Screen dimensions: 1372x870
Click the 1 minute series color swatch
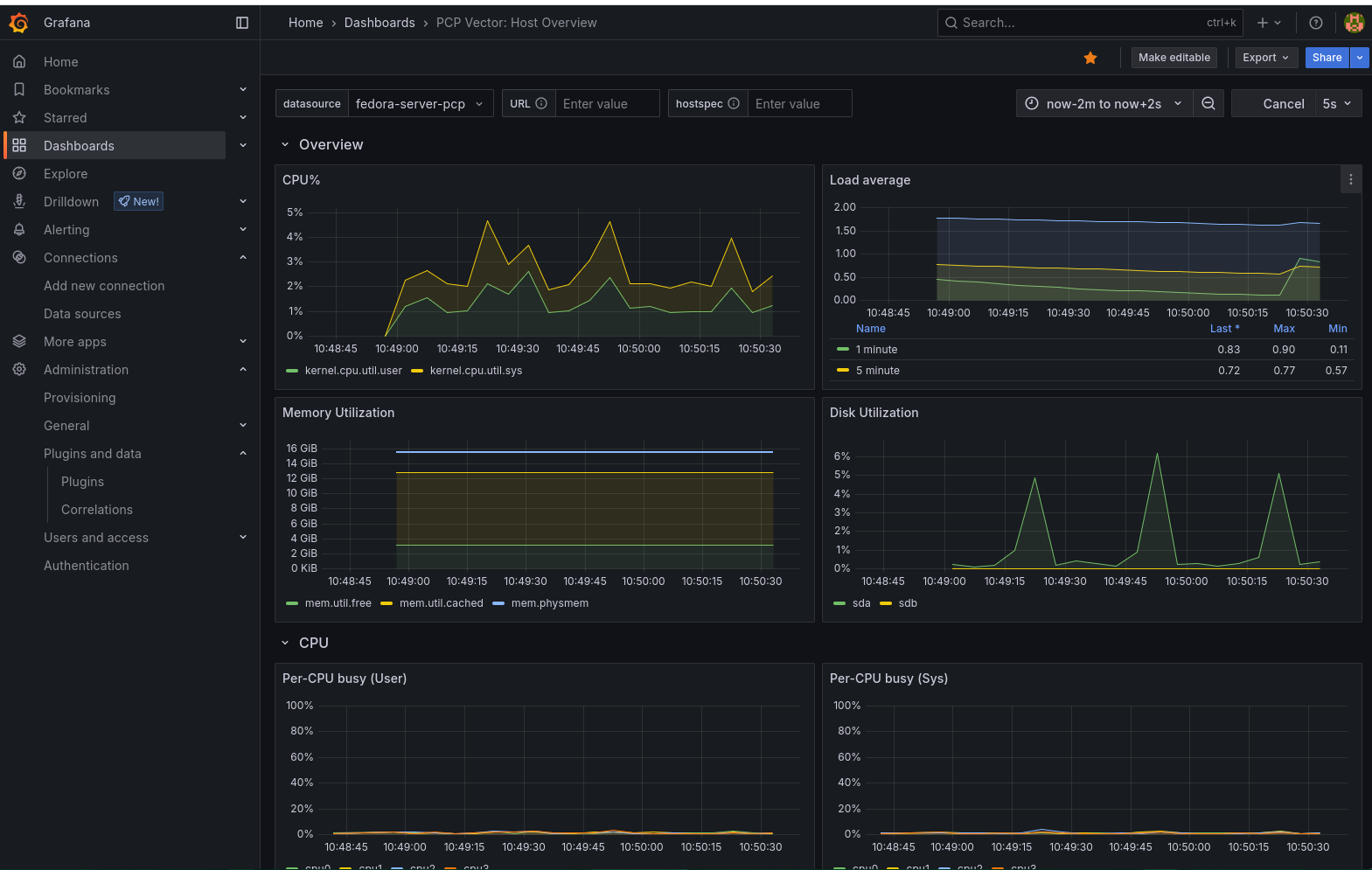pos(843,350)
